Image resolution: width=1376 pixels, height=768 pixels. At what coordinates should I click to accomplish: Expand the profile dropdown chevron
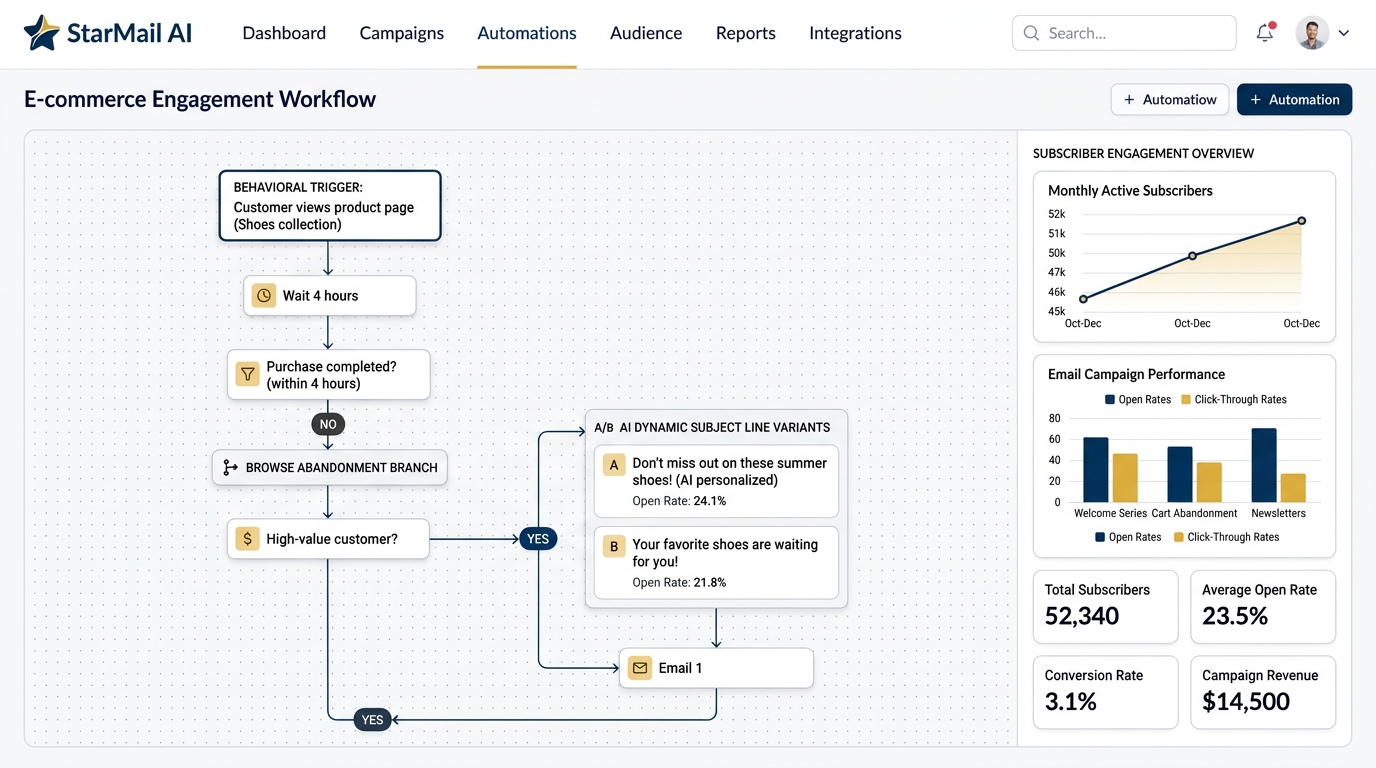tap(1343, 33)
